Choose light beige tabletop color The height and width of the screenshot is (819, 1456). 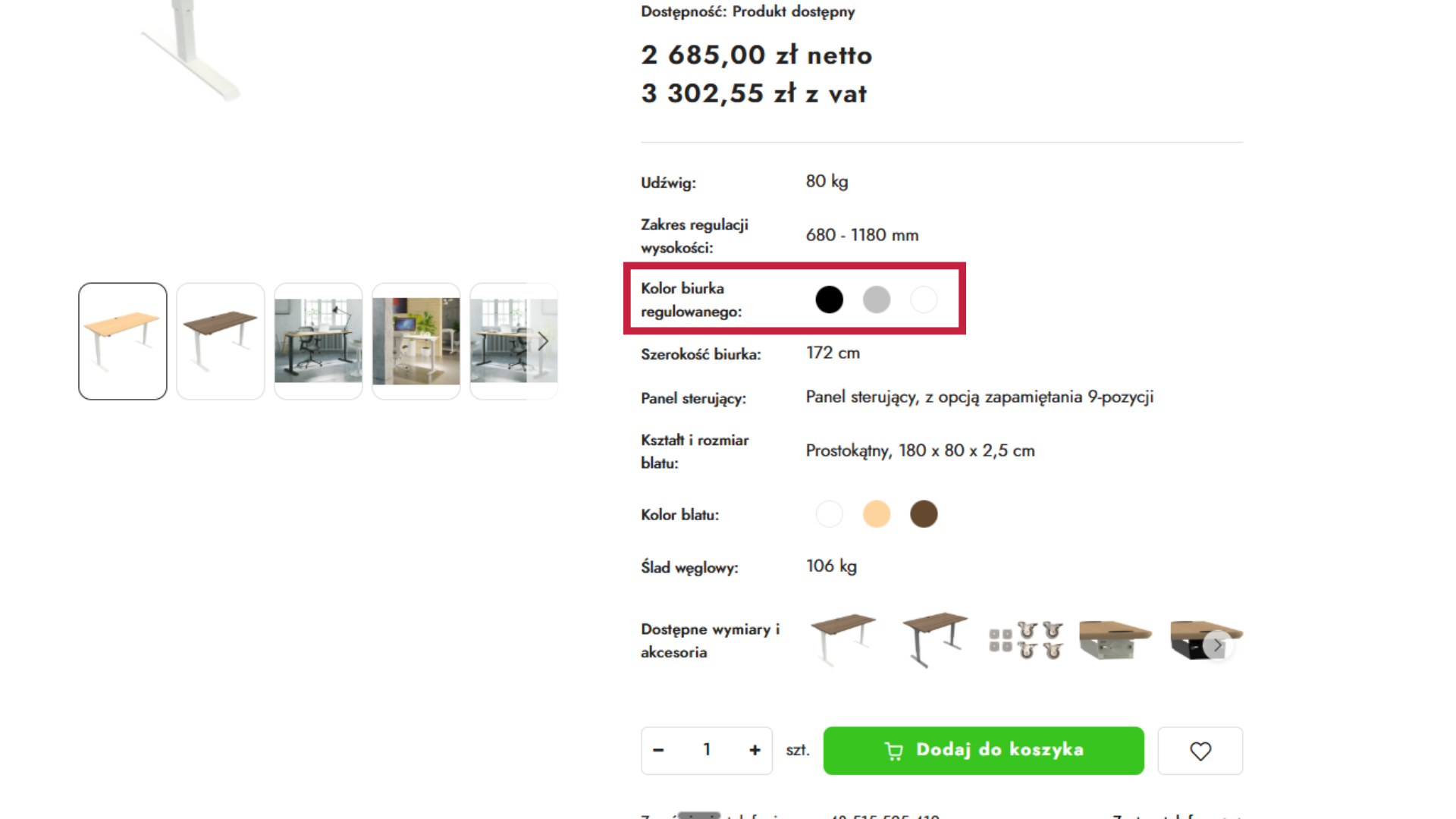tap(877, 514)
